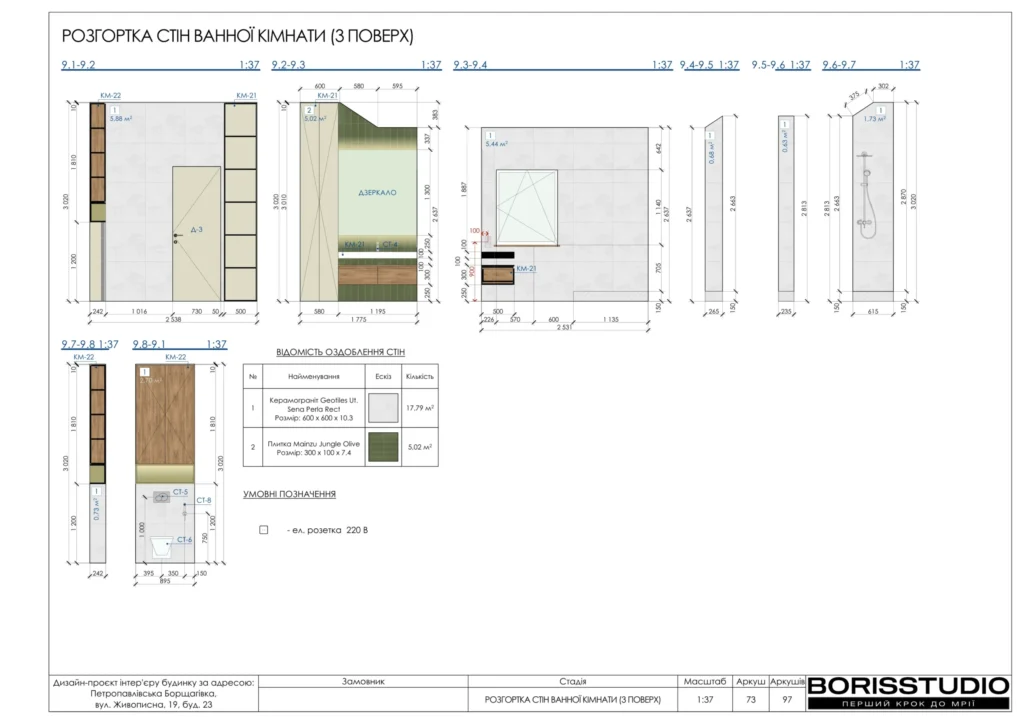Select the 9.7-9.8 elevation label

point(78,344)
